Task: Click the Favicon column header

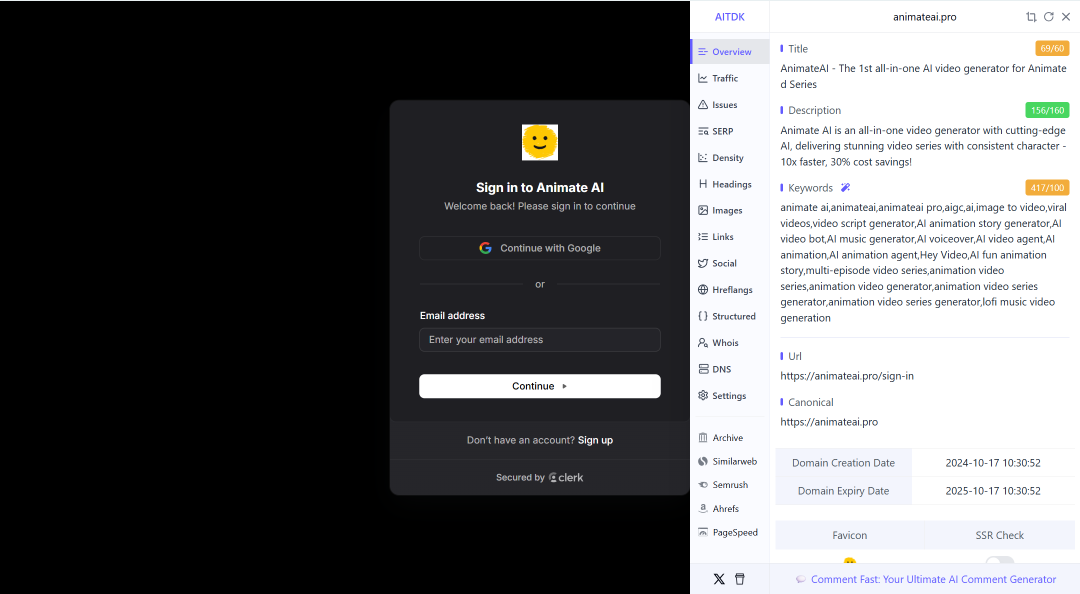Action: (x=849, y=535)
